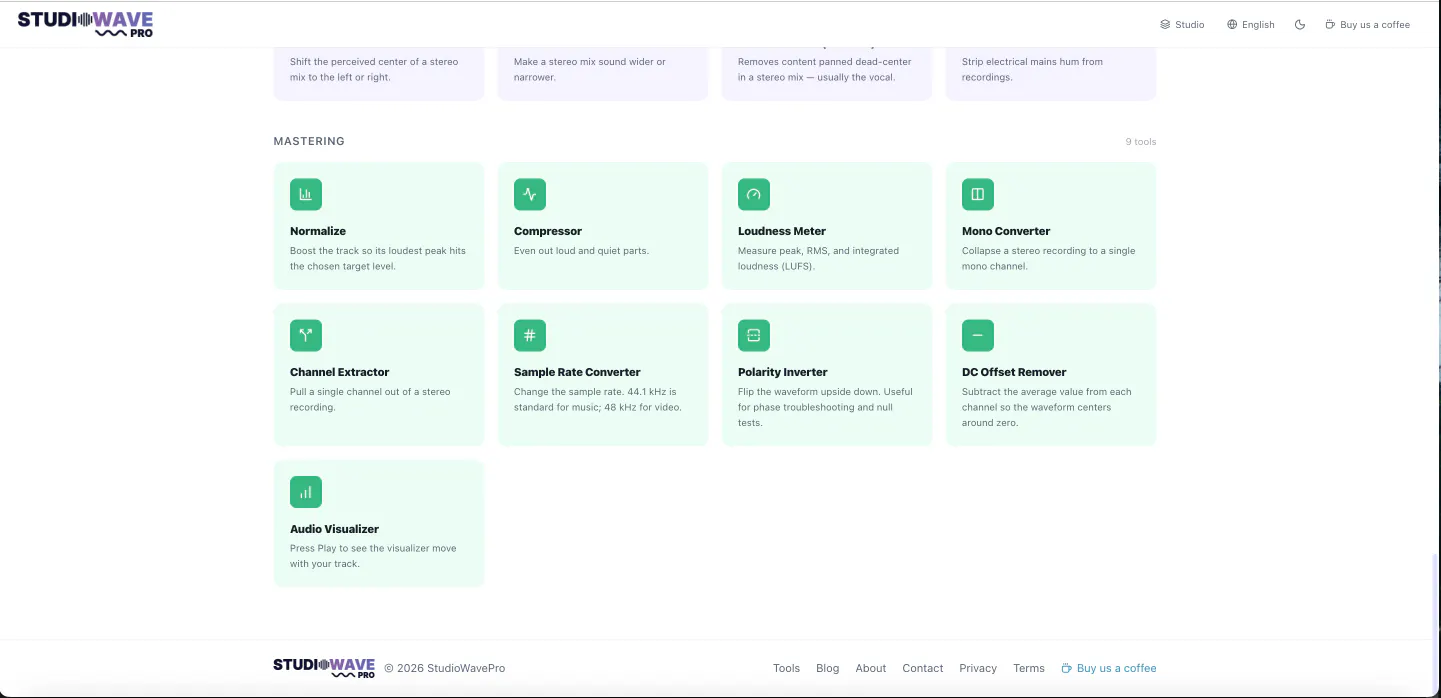Open the Blog footer link

(x=827, y=668)
